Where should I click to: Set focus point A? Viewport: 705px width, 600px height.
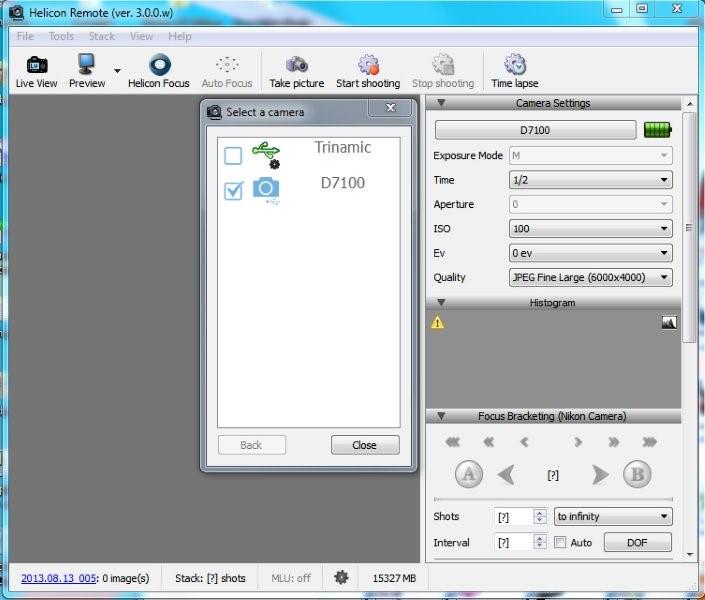pyautogui.click(x=469, y=475)
